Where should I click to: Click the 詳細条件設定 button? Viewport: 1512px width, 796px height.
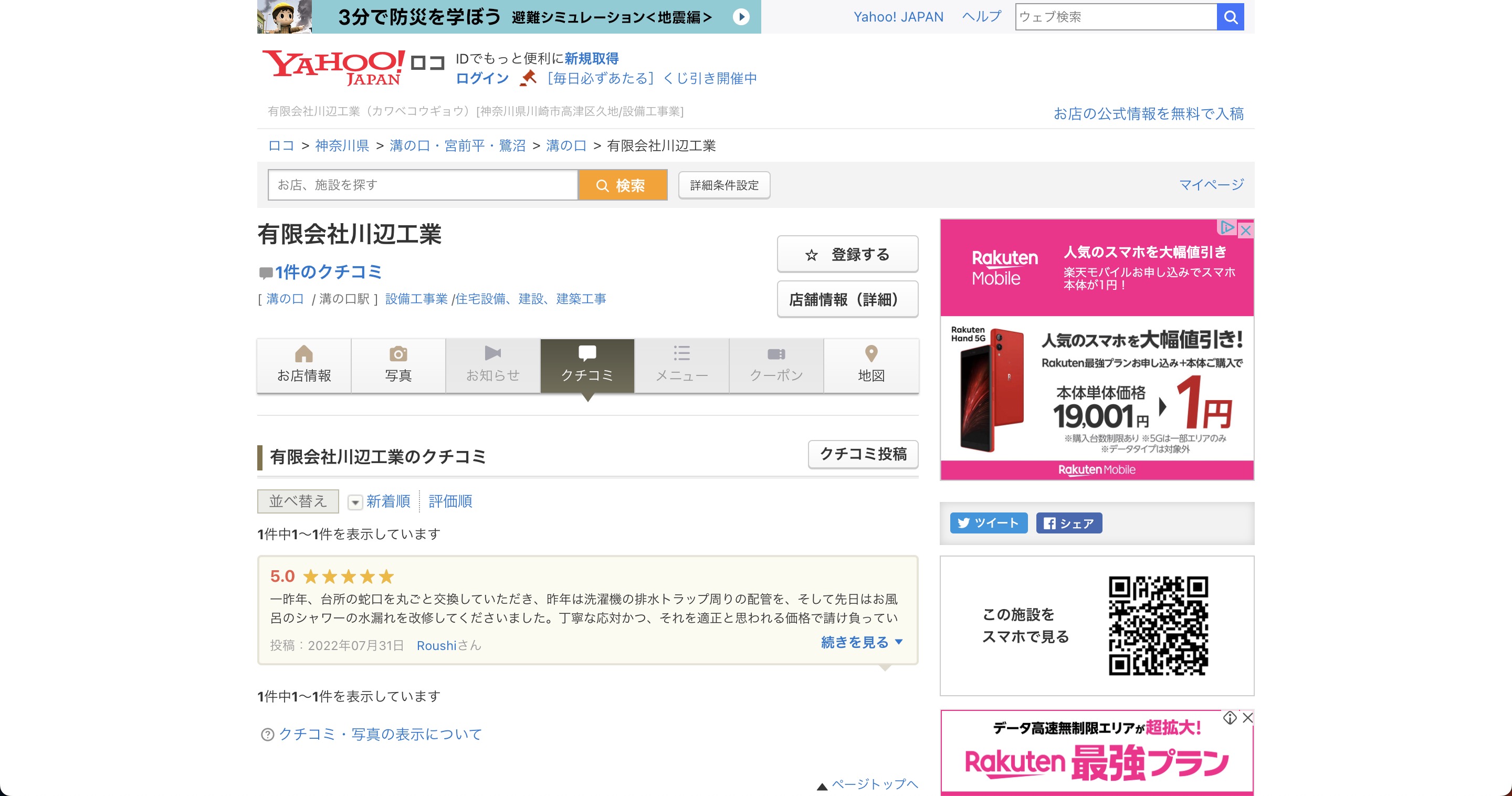coord(724,185)
